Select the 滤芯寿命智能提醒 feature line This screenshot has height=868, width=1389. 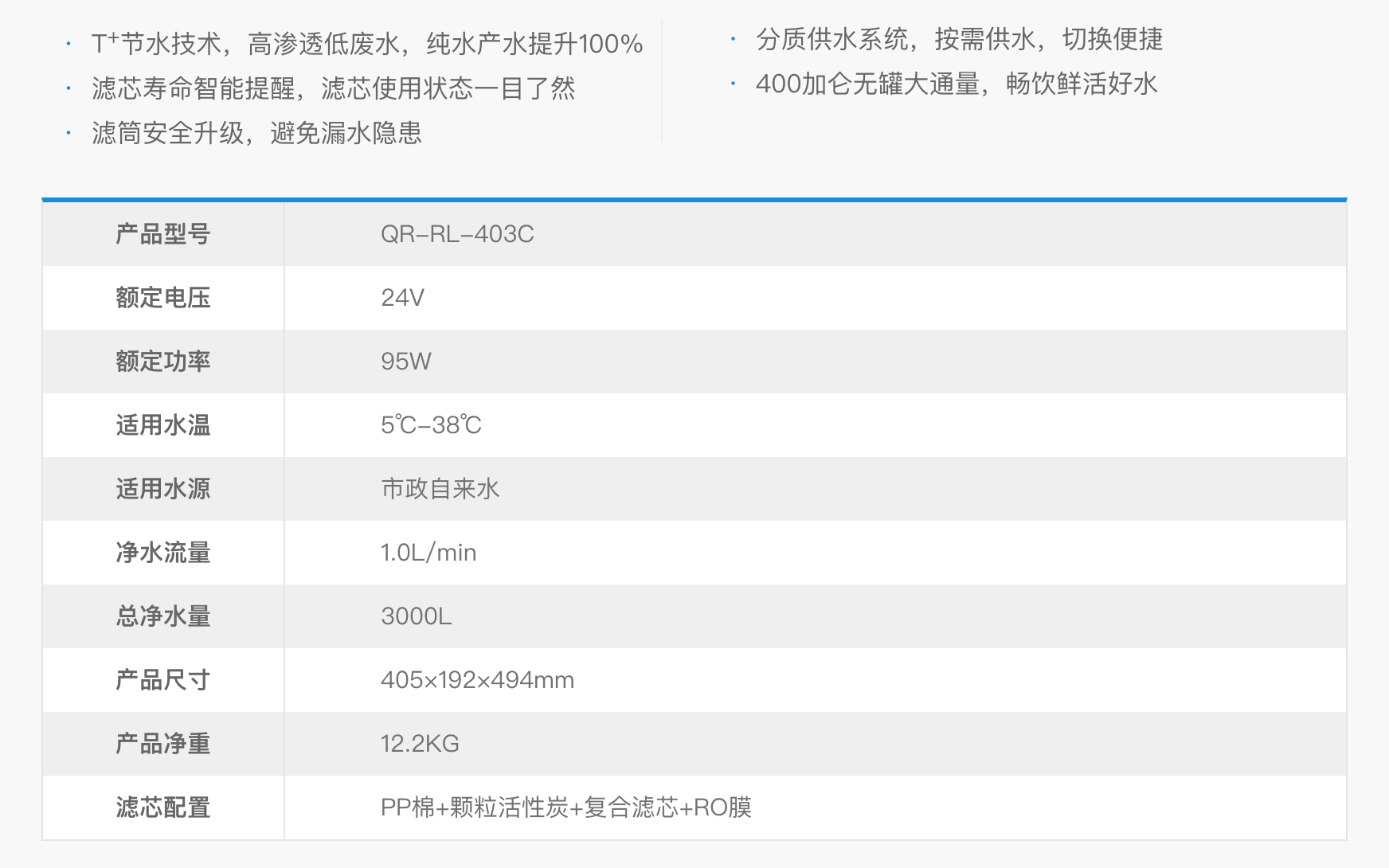tap(333, 88)
